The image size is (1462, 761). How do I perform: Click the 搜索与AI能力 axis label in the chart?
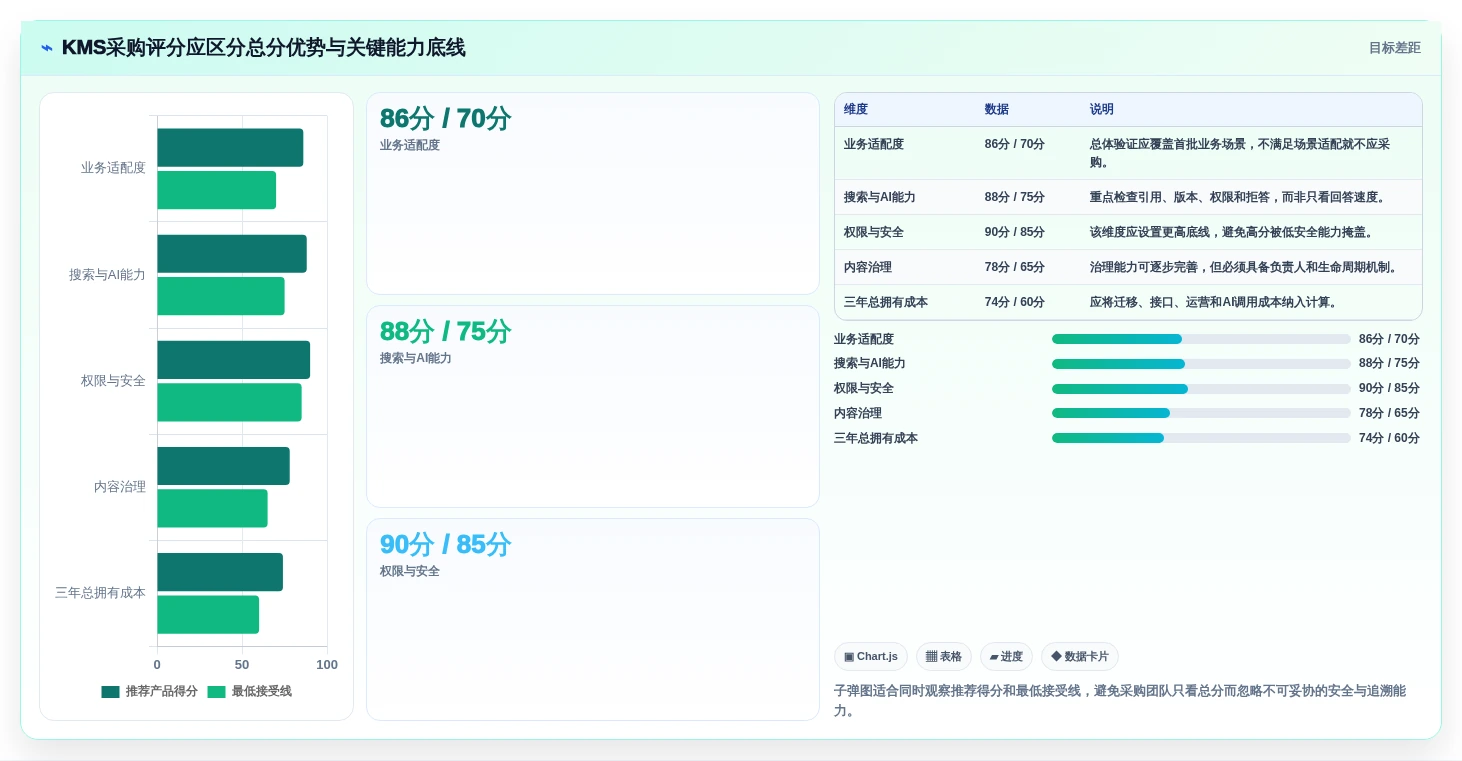pos(107,274)
